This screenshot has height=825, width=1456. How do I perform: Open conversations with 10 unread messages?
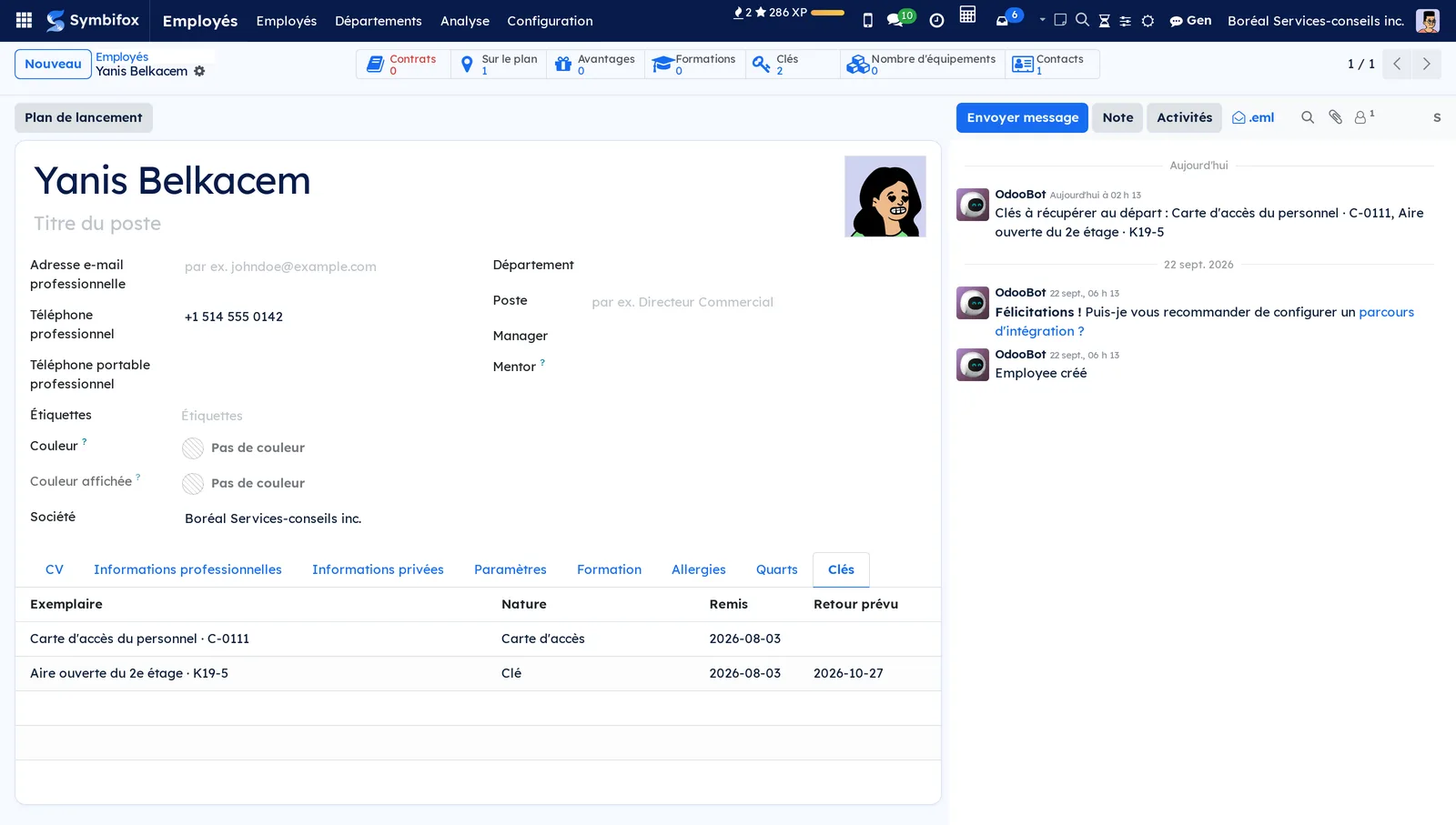(900, 18)
